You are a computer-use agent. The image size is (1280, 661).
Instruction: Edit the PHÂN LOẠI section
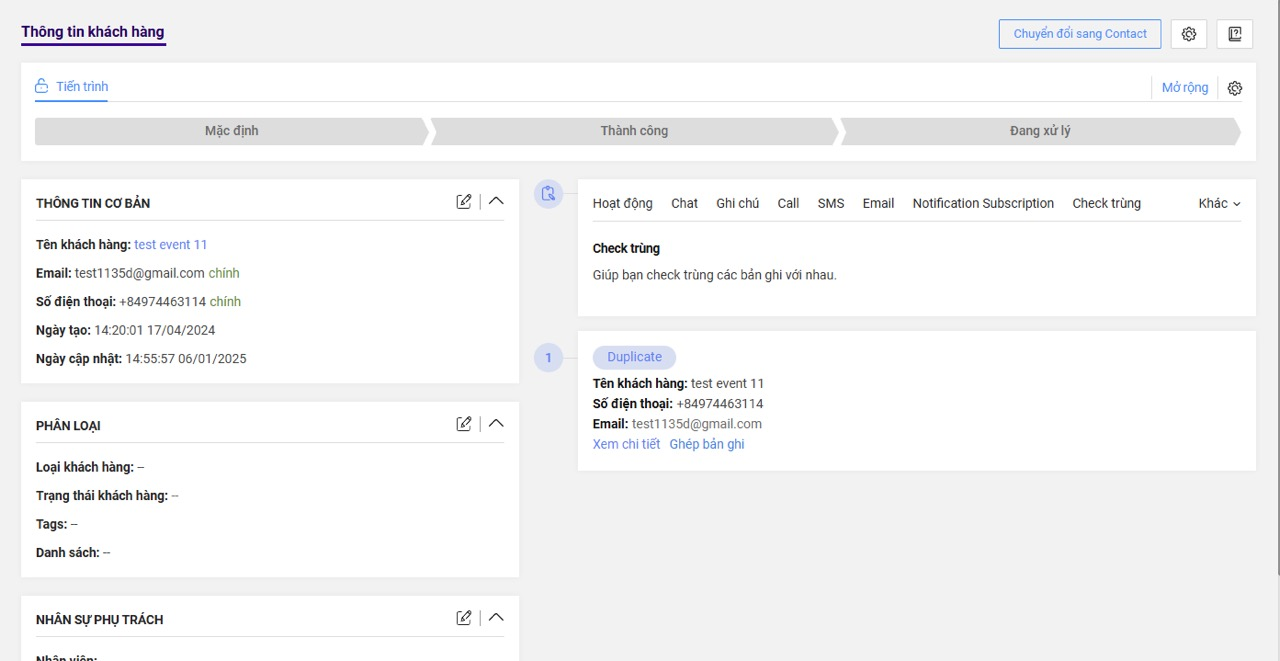(x=464, y=423)
